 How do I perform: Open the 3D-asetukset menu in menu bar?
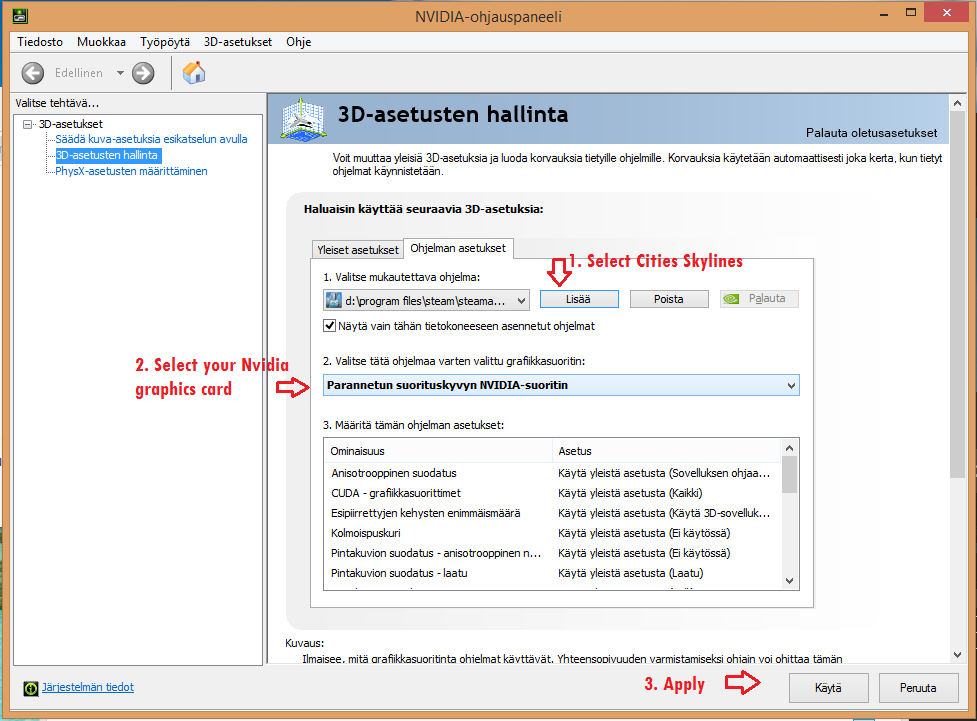(238, 42)
